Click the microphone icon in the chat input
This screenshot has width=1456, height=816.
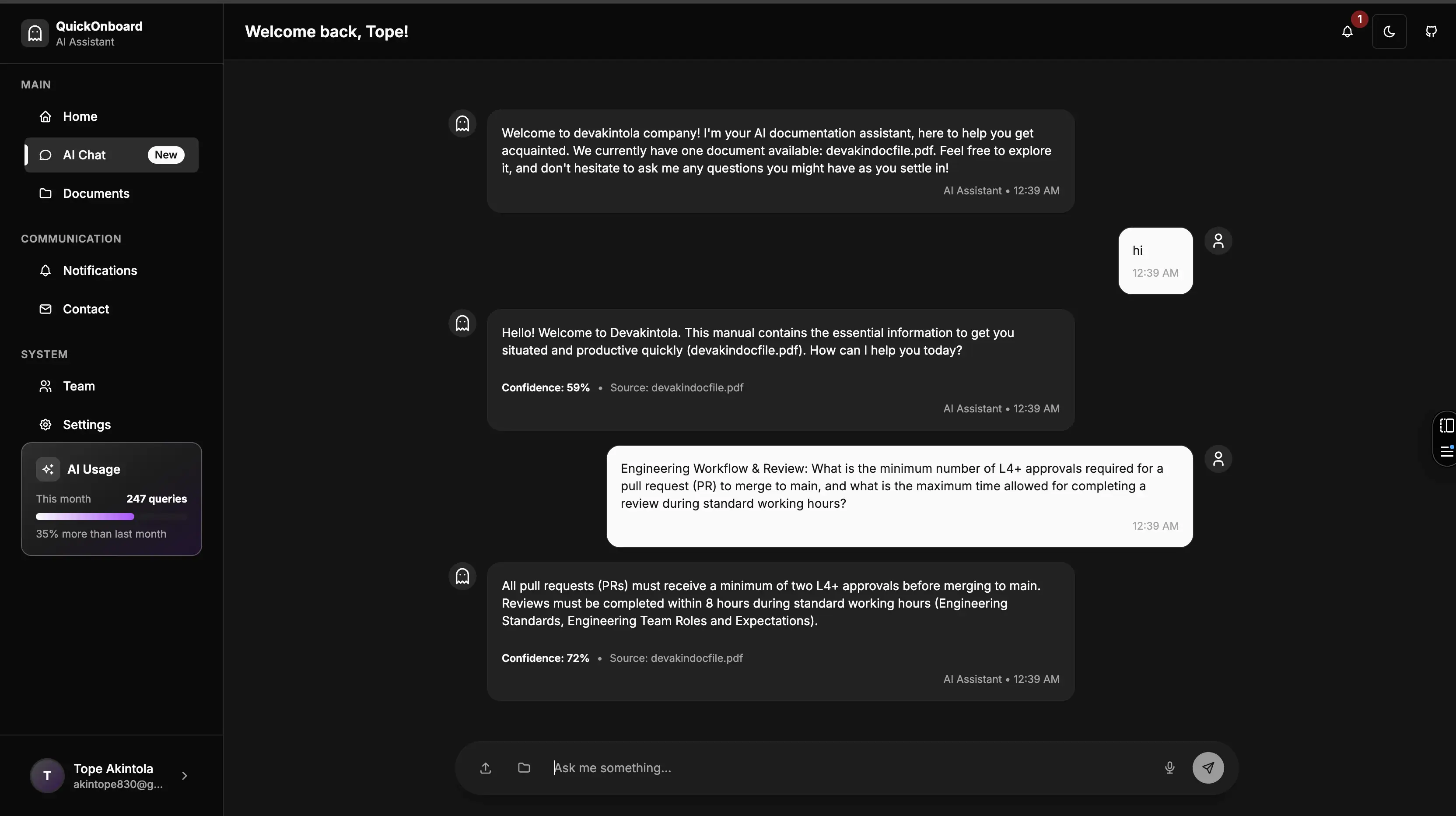[1169, 767]
